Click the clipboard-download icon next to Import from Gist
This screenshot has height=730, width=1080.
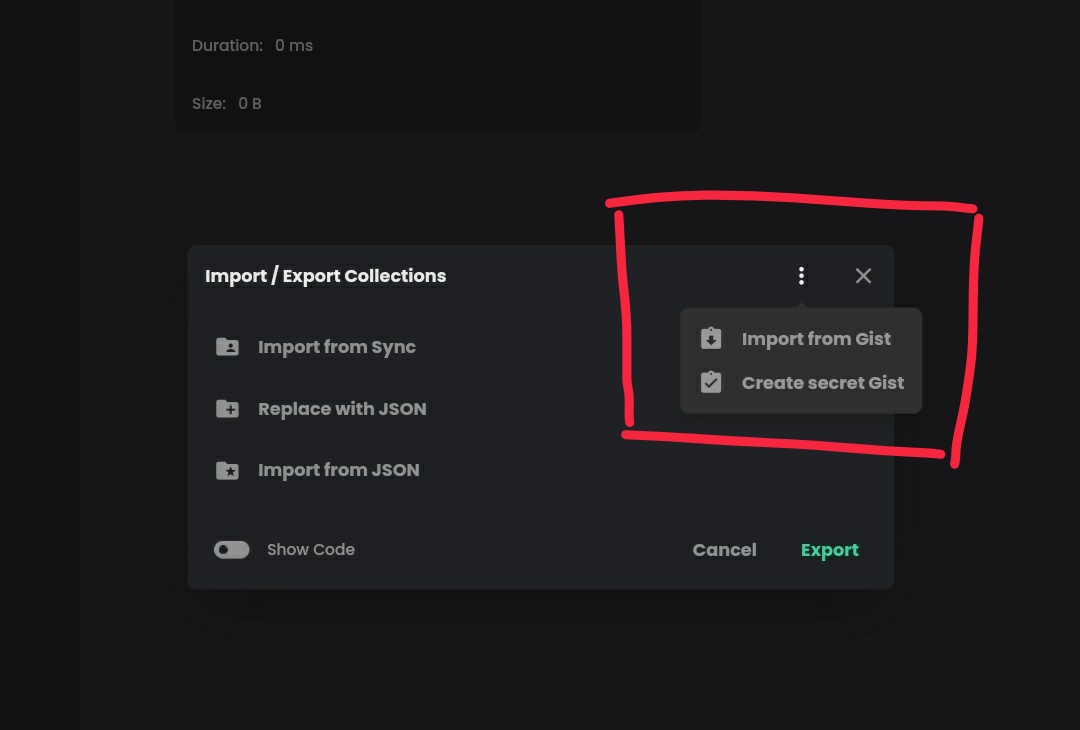point(711,338)
